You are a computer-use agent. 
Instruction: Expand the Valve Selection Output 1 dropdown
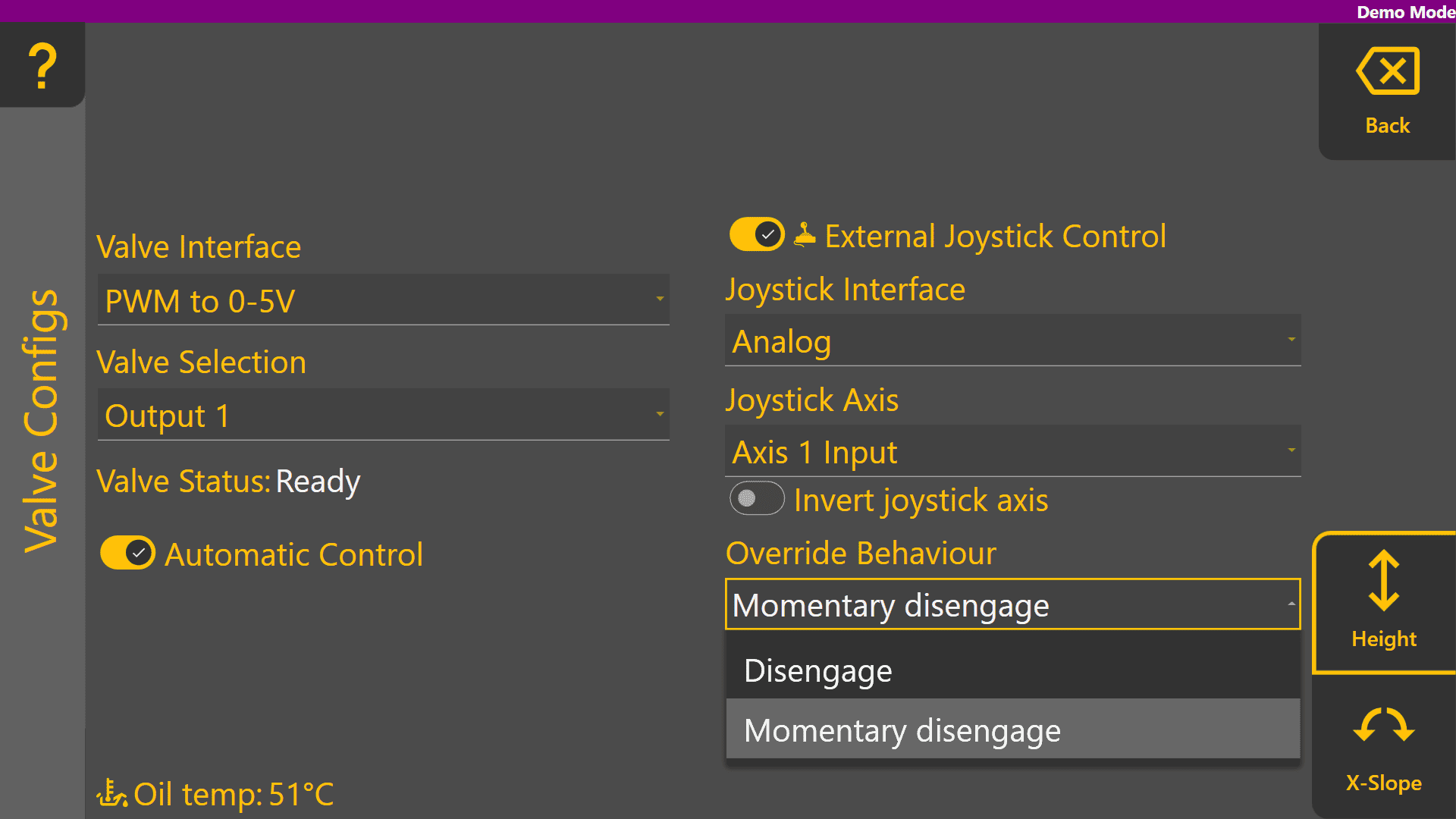(x=383, y=416)
